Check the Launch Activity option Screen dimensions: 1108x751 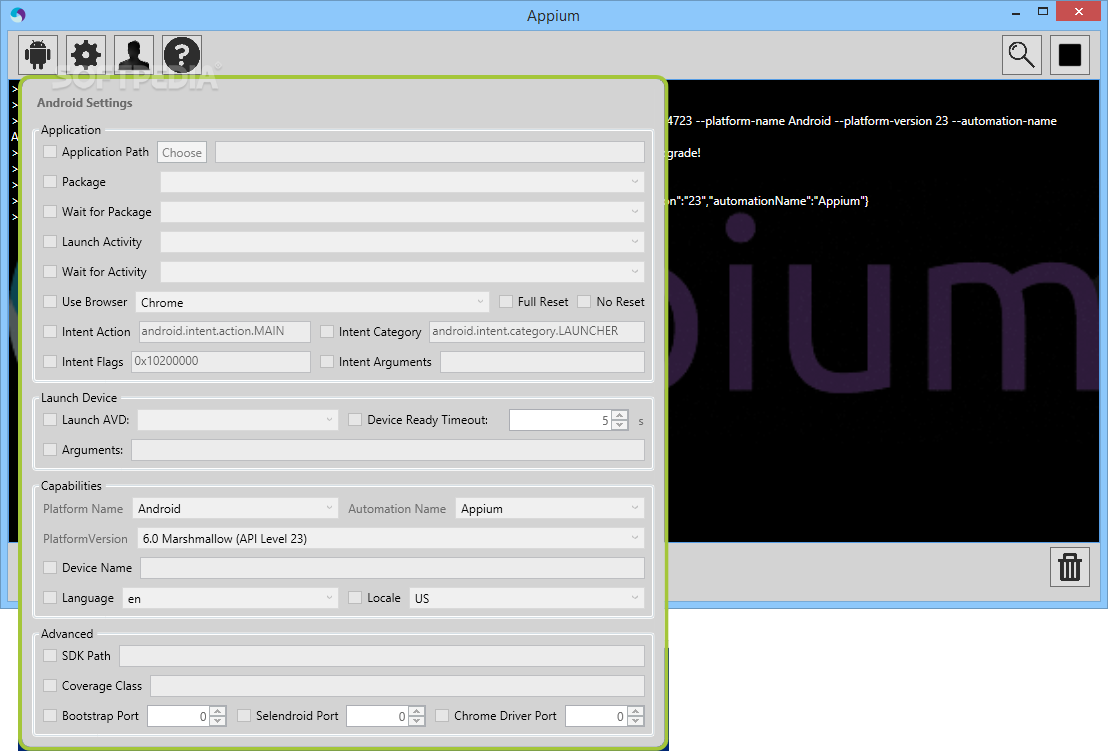point(50,242)
